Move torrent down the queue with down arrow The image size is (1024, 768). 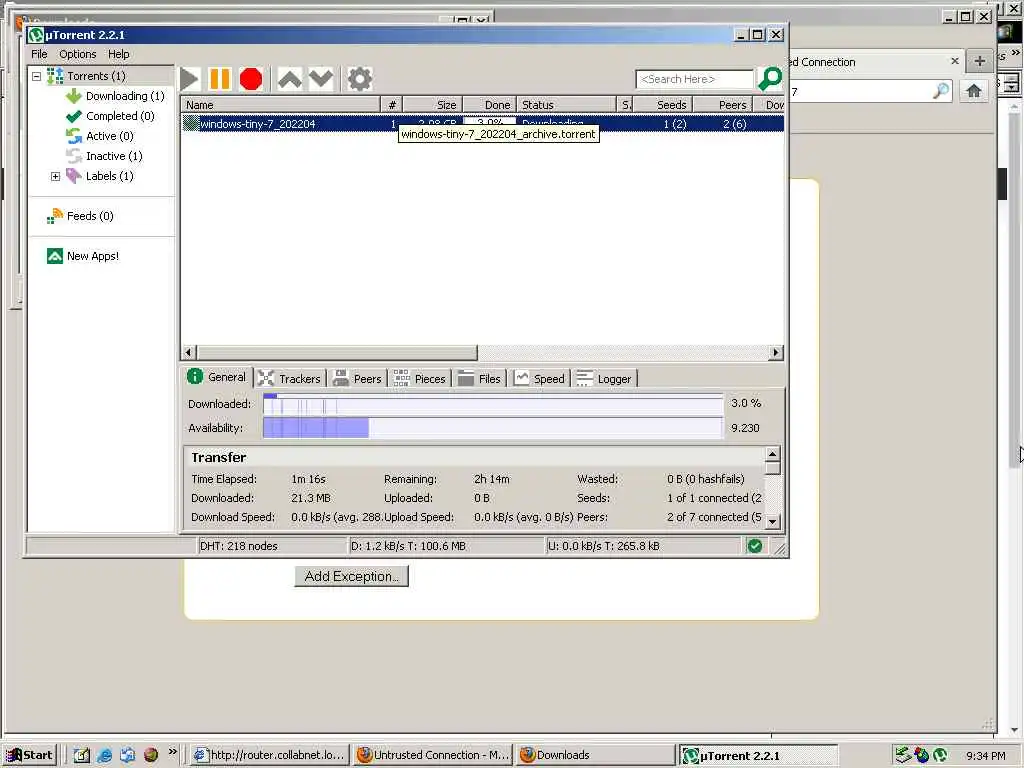tap(321, 79)
